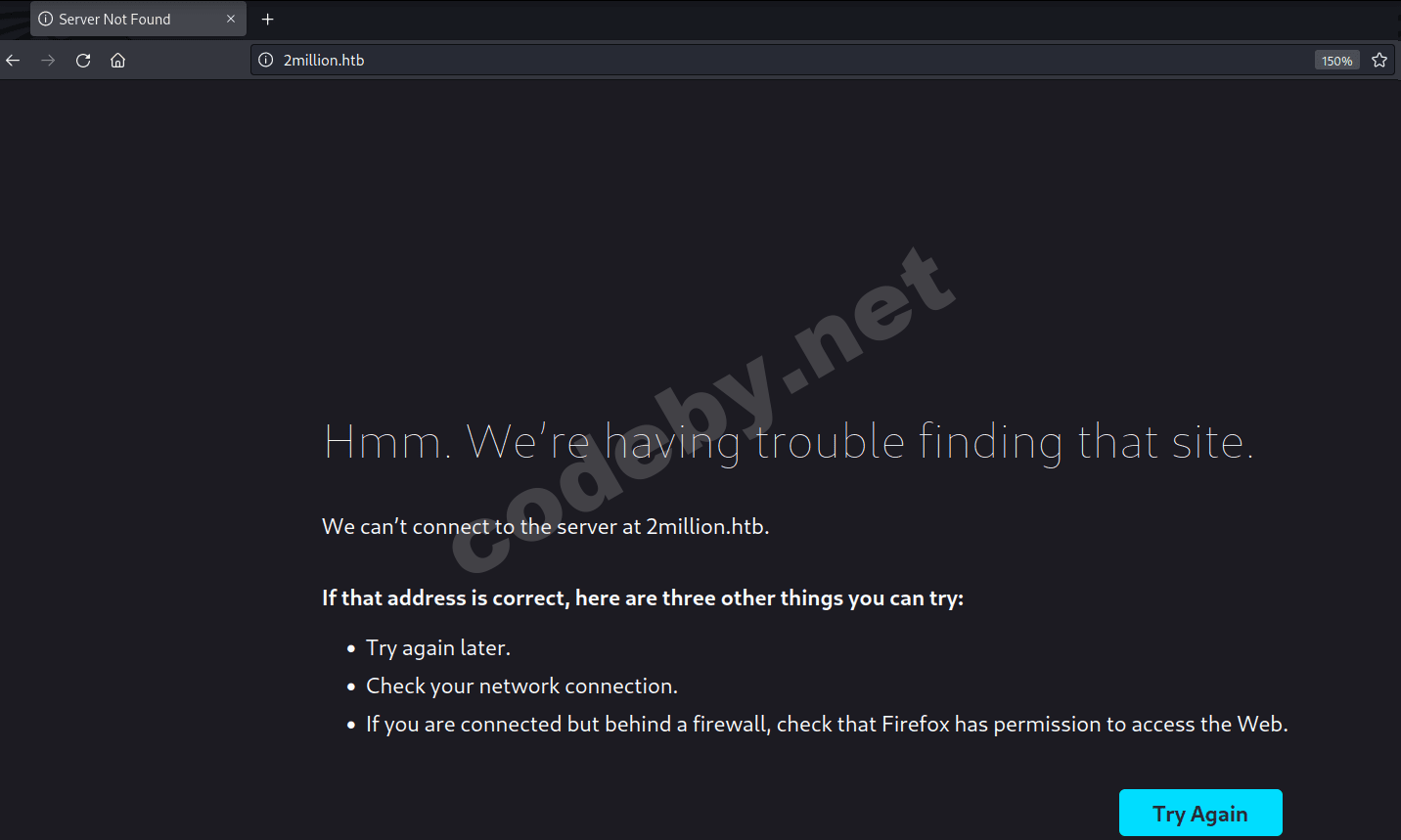
Task: Click the info icon on the Server Not Found tab
Action: click(45, 20)
